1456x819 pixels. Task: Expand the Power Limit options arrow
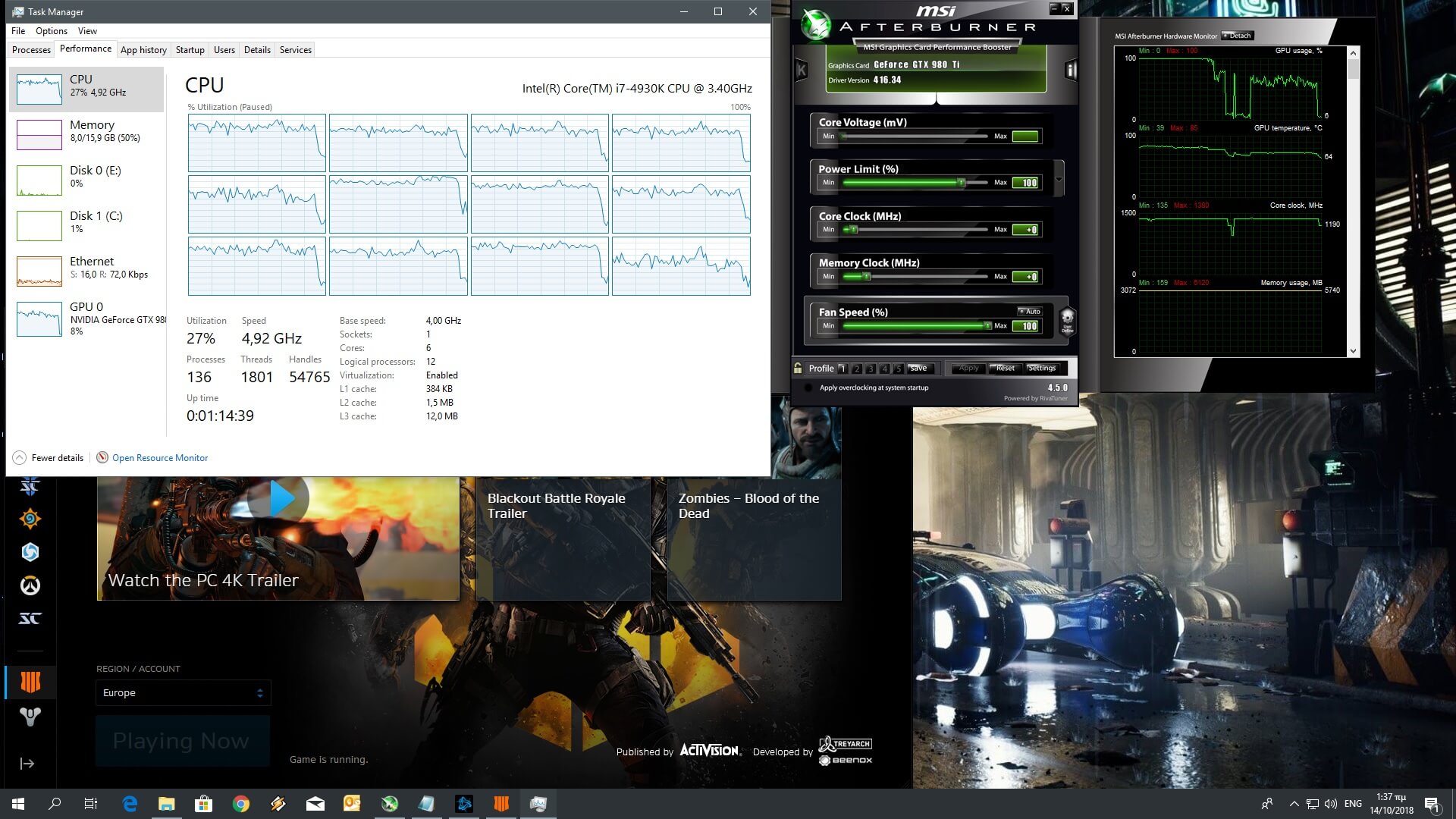(x=1059, y=180)
